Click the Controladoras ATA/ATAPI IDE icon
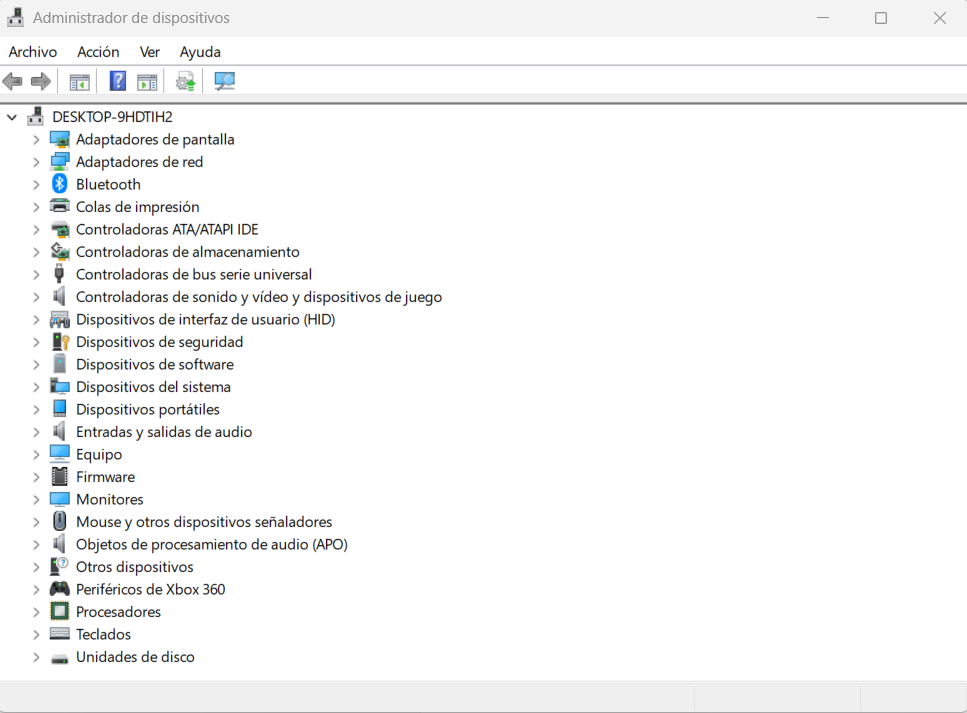The height and width of the screenshot is (713, 967). tap(60, 229)
